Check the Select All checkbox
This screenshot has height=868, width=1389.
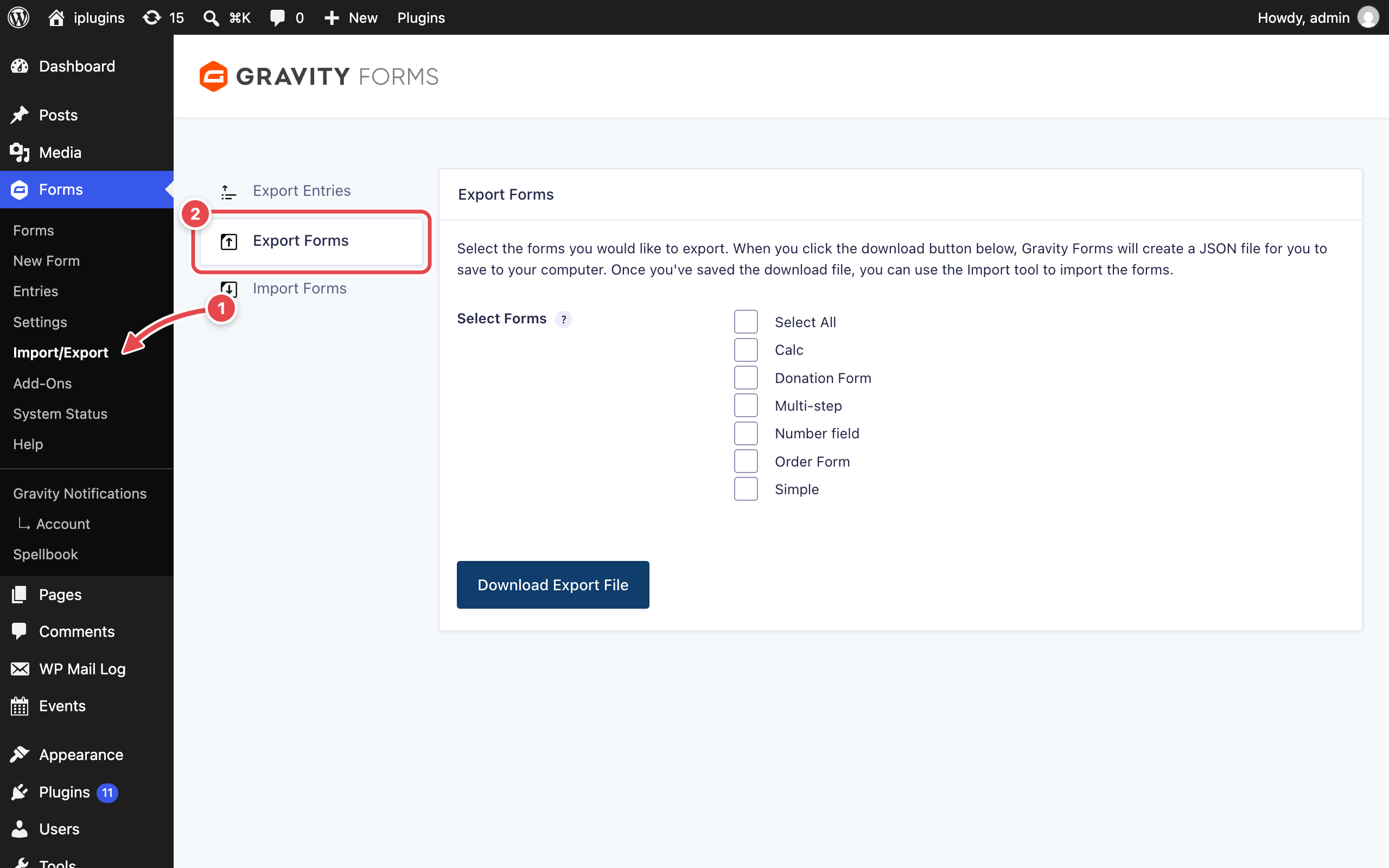pos(746,322)
